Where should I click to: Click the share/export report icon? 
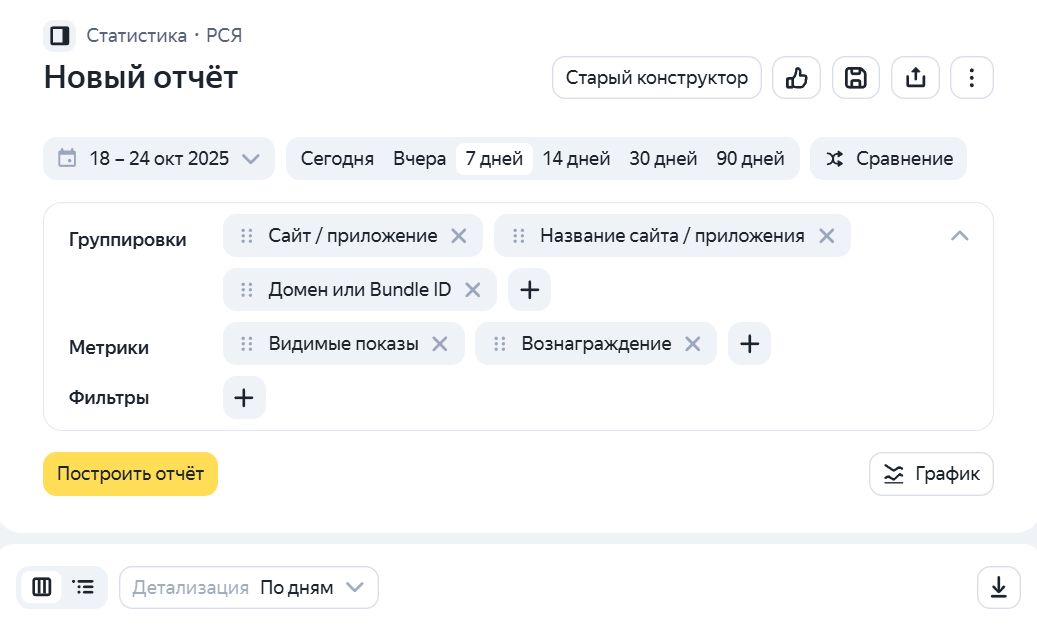coord(915,78)
